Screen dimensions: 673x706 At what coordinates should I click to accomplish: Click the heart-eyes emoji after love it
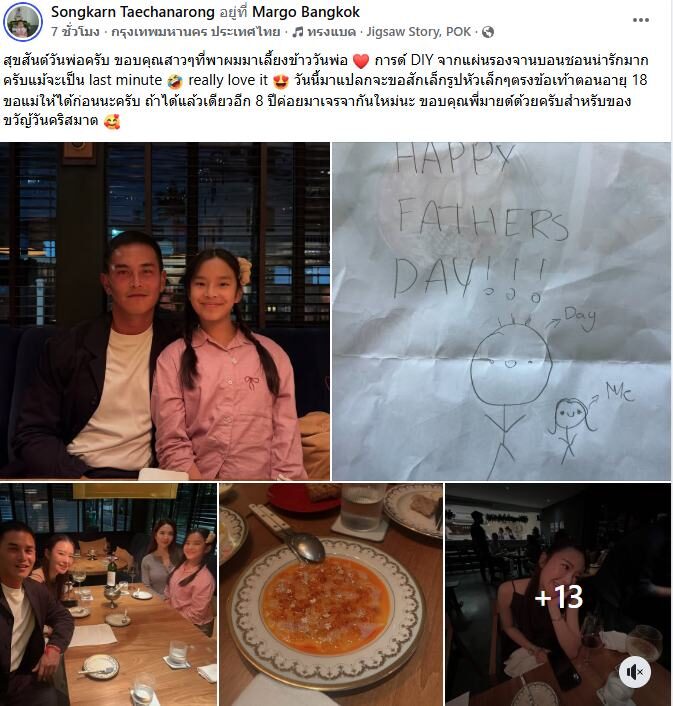click(281, 81)
